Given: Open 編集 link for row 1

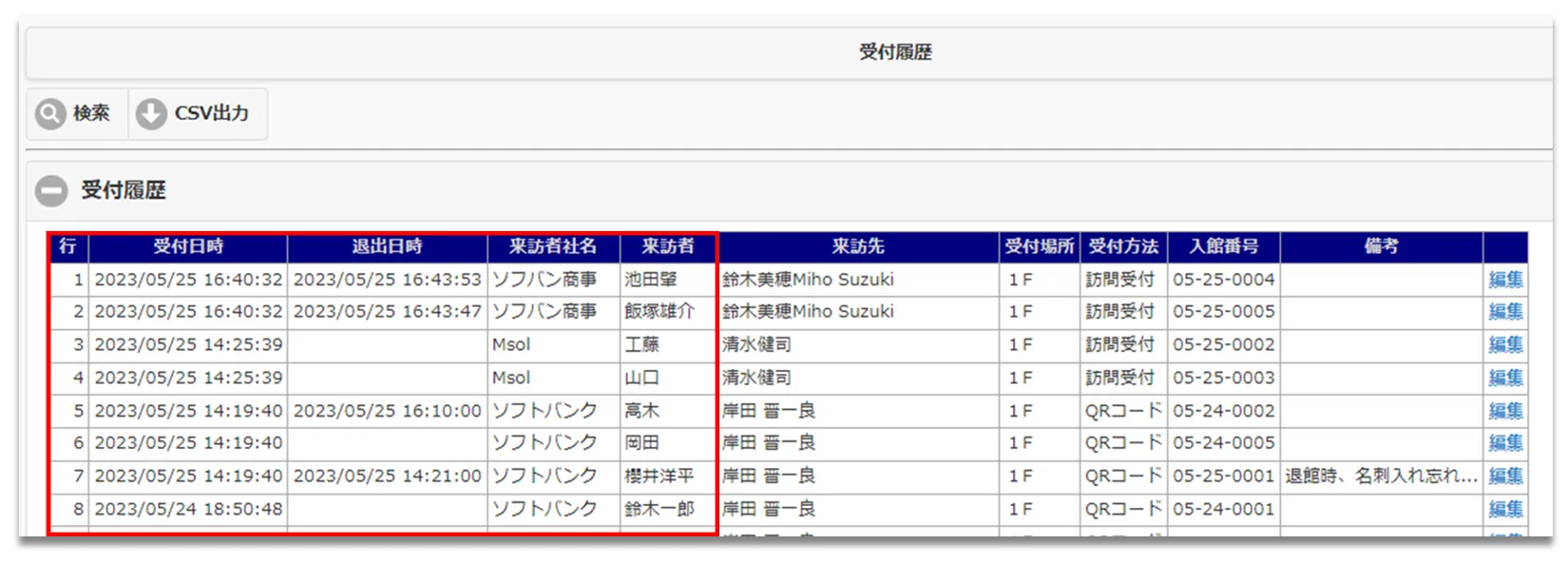Looking at the screenshot, I should pyautogui.click(x=1504, y=280).
